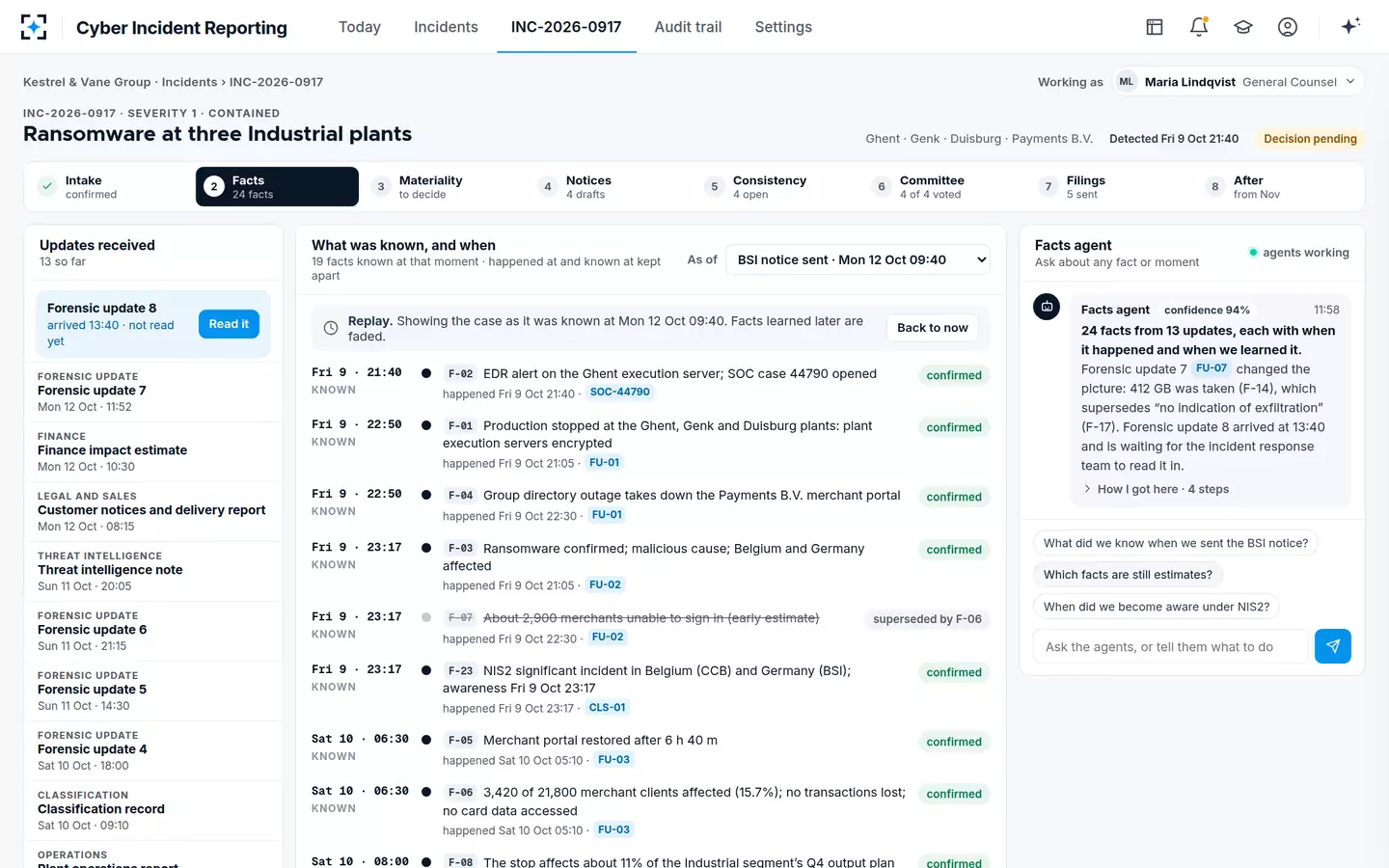Go to step 6 Committee

tap(944, 187)
